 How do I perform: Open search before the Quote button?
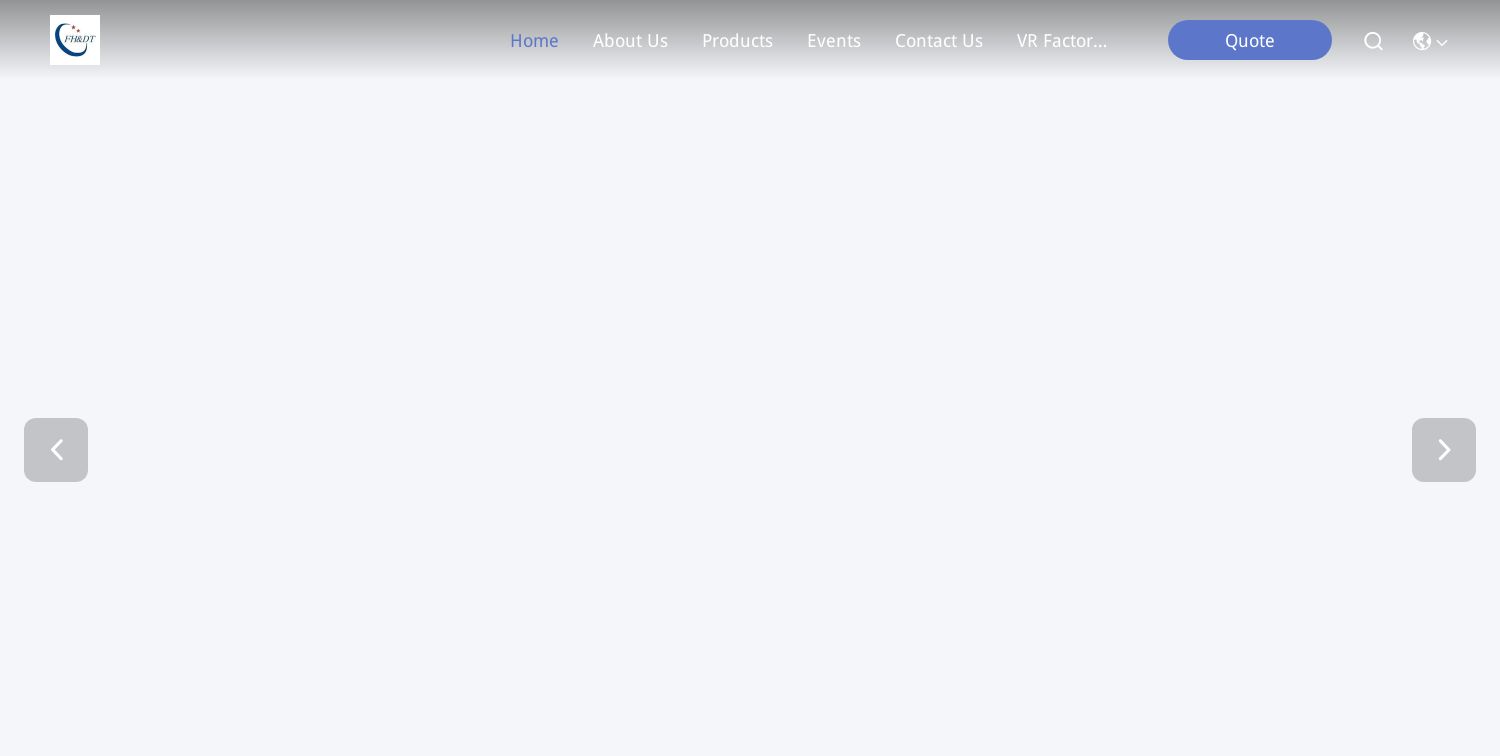tap(1373, 41)
